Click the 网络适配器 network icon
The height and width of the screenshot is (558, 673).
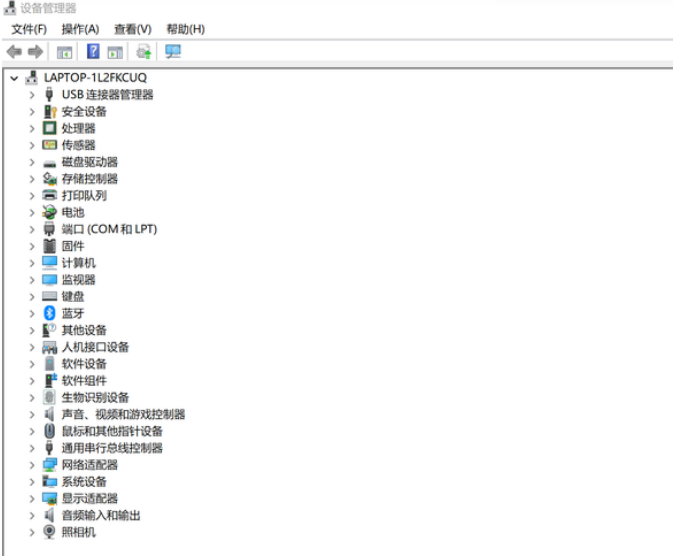point(49,465)
